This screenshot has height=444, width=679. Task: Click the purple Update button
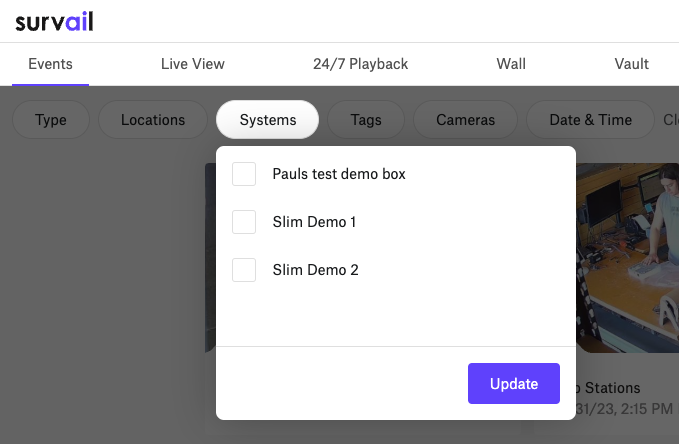[x=514, y=384]
